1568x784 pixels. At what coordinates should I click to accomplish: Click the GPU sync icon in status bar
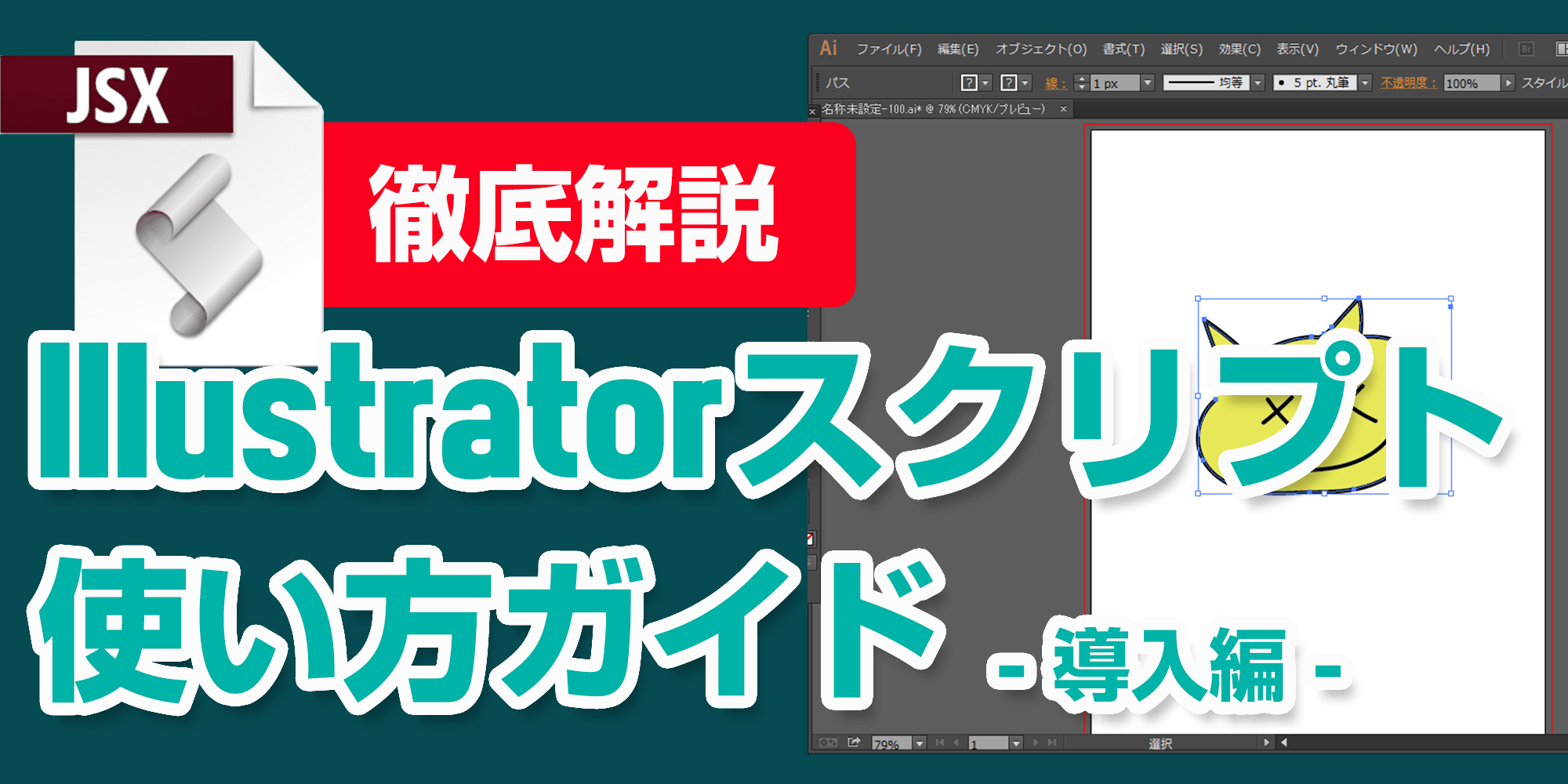828,742
